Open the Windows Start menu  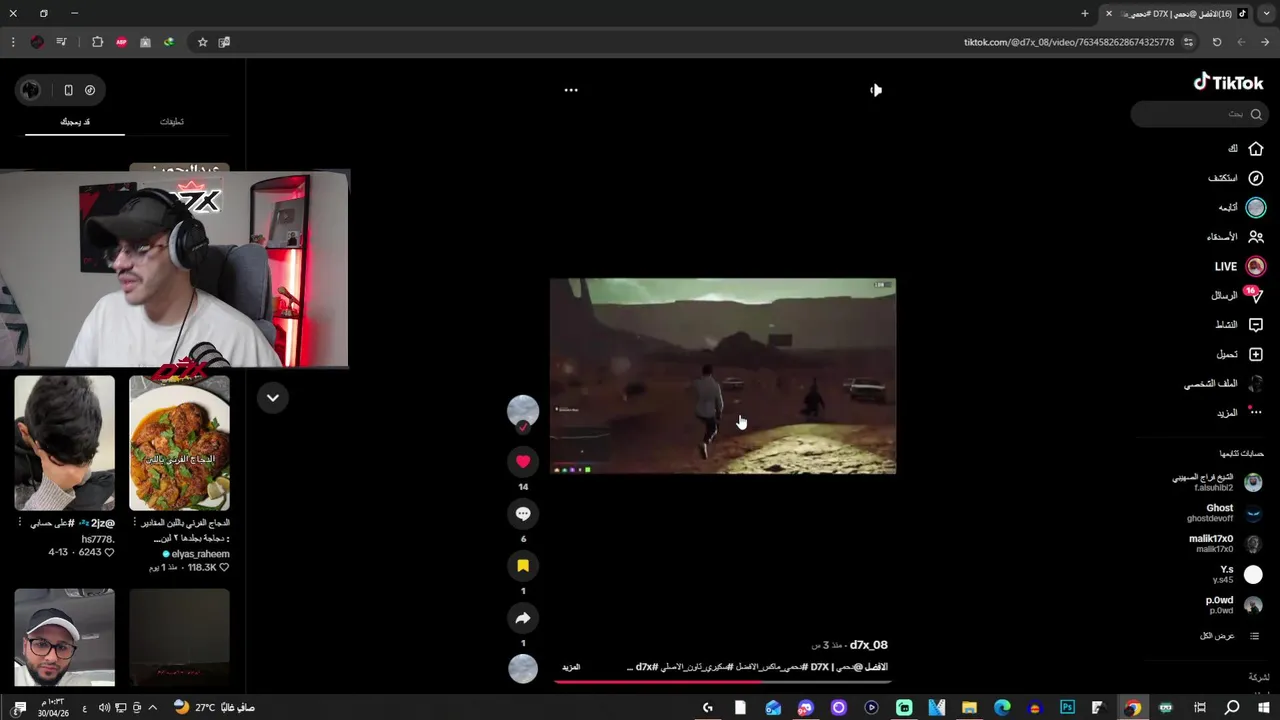click(x=1264, y=708)
